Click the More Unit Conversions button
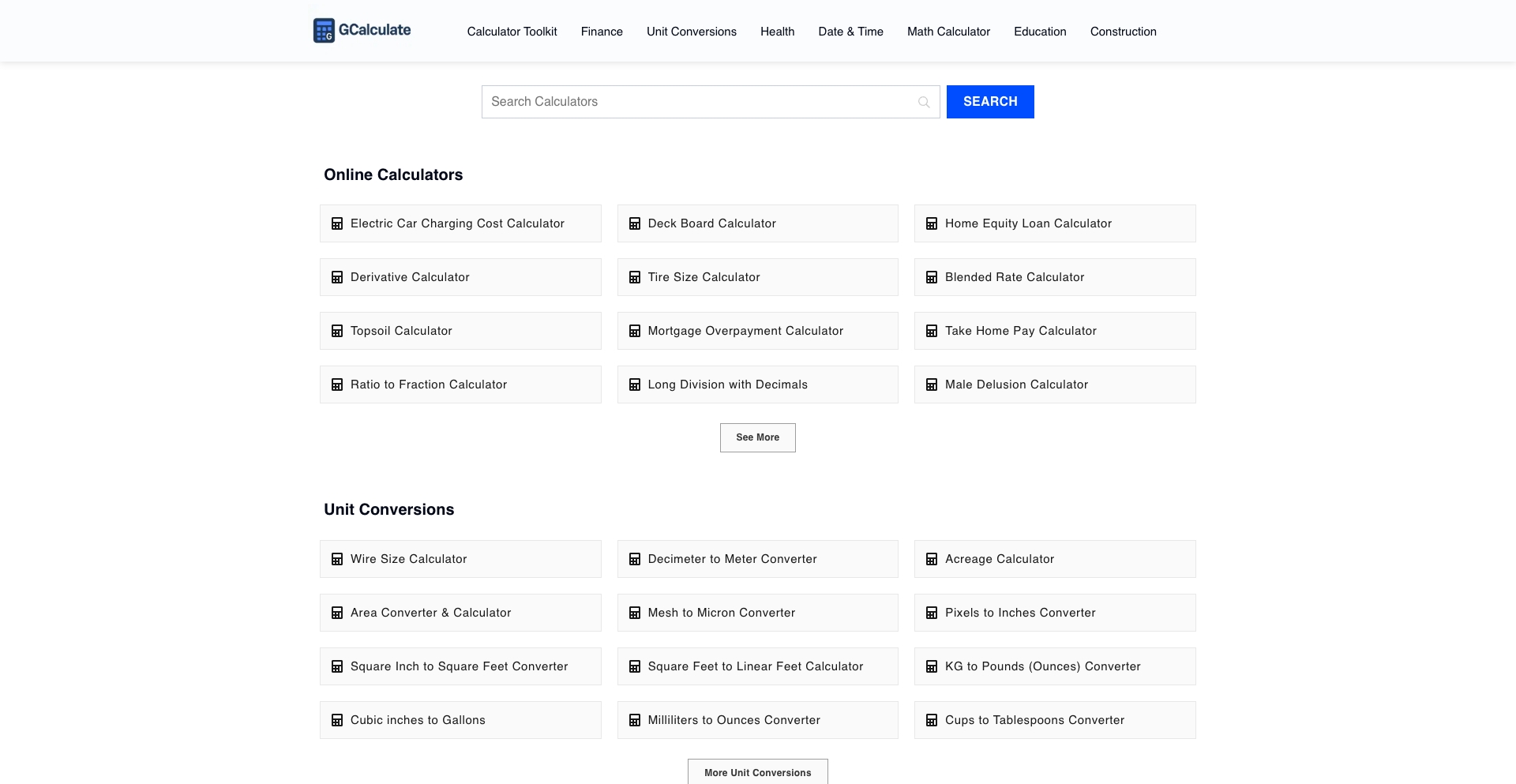 [757, 772]
